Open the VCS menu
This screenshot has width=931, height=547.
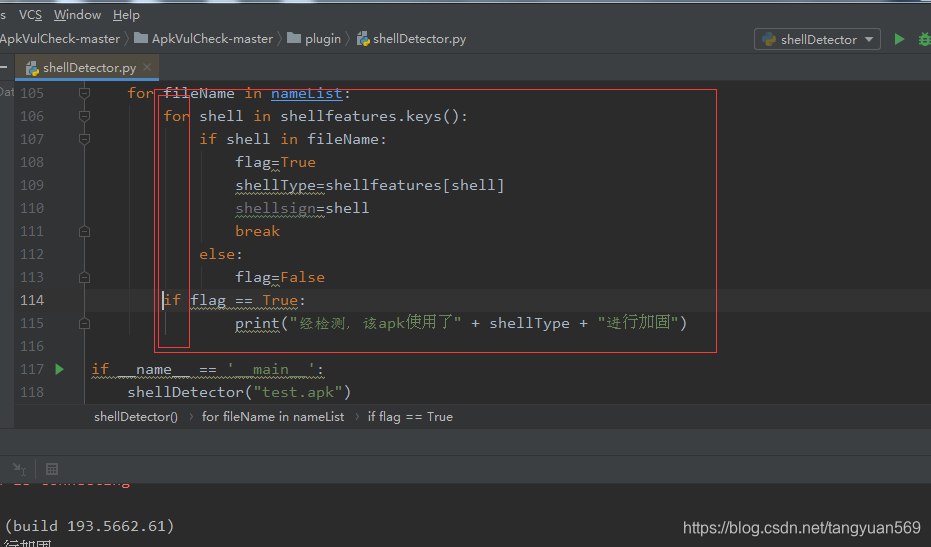click(x=30, y=15)
